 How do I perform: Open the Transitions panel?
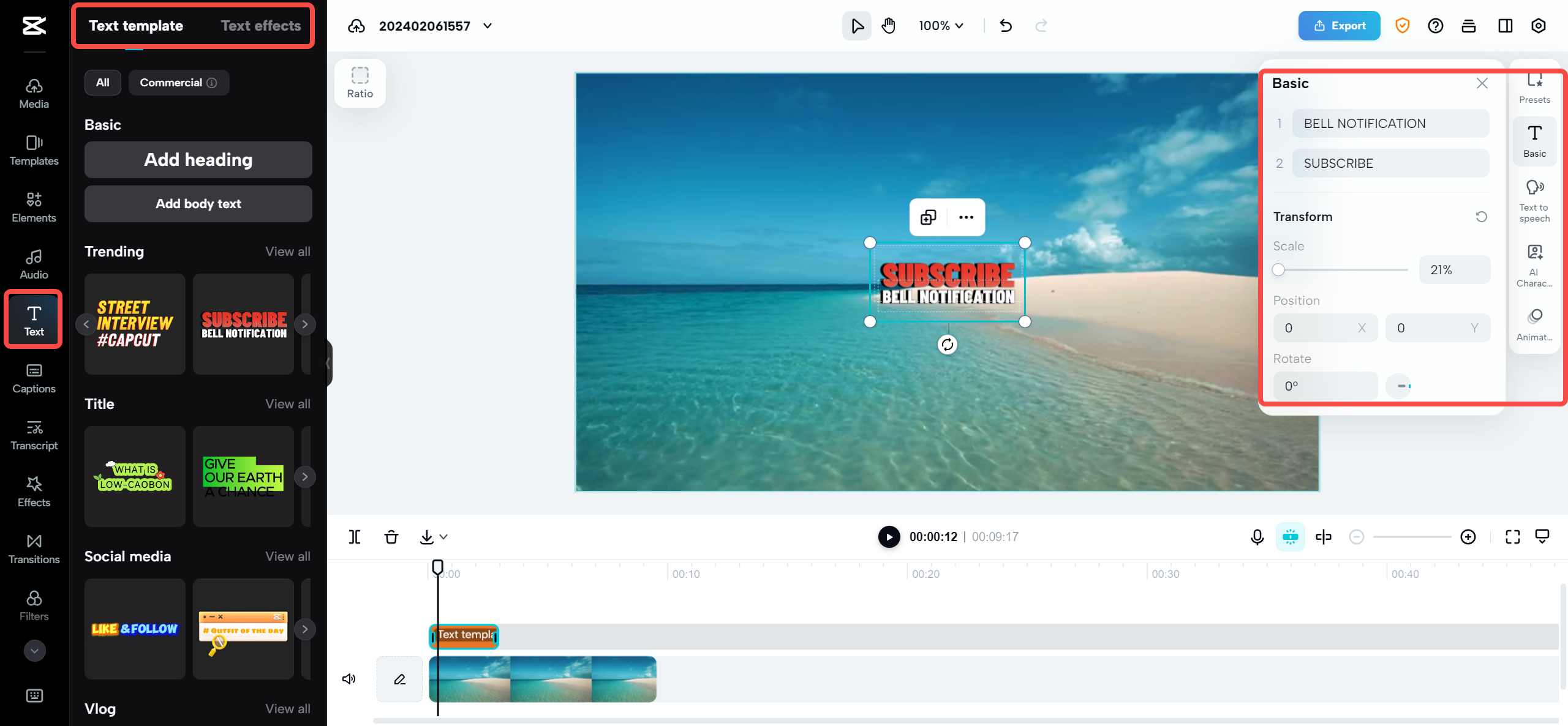point(34,548)
